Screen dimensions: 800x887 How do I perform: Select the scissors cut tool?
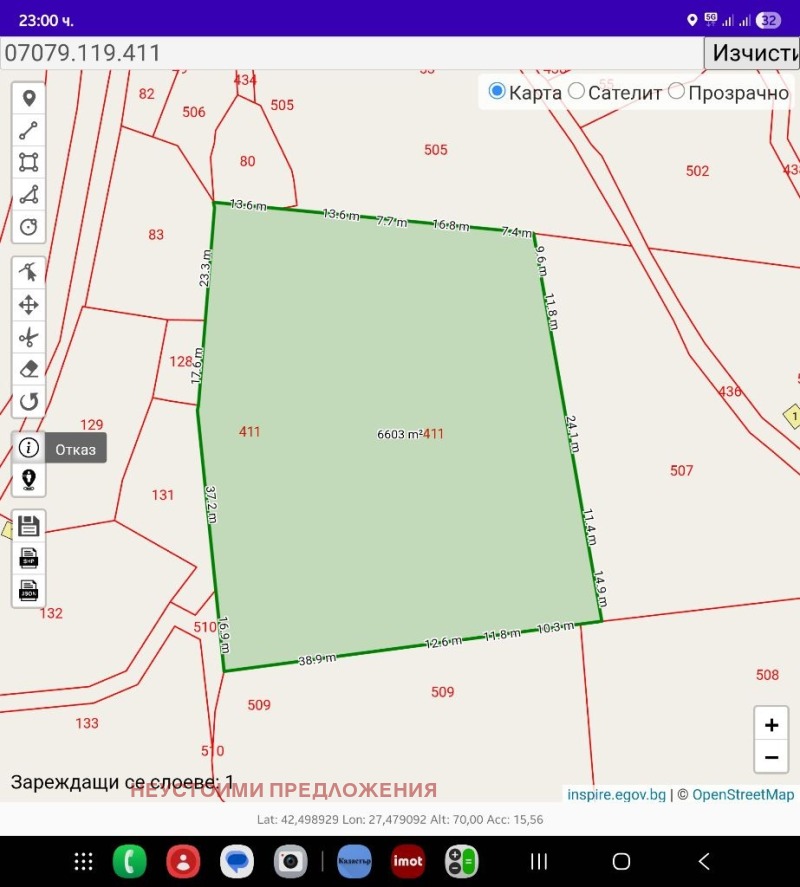click(x=28, y=337)
